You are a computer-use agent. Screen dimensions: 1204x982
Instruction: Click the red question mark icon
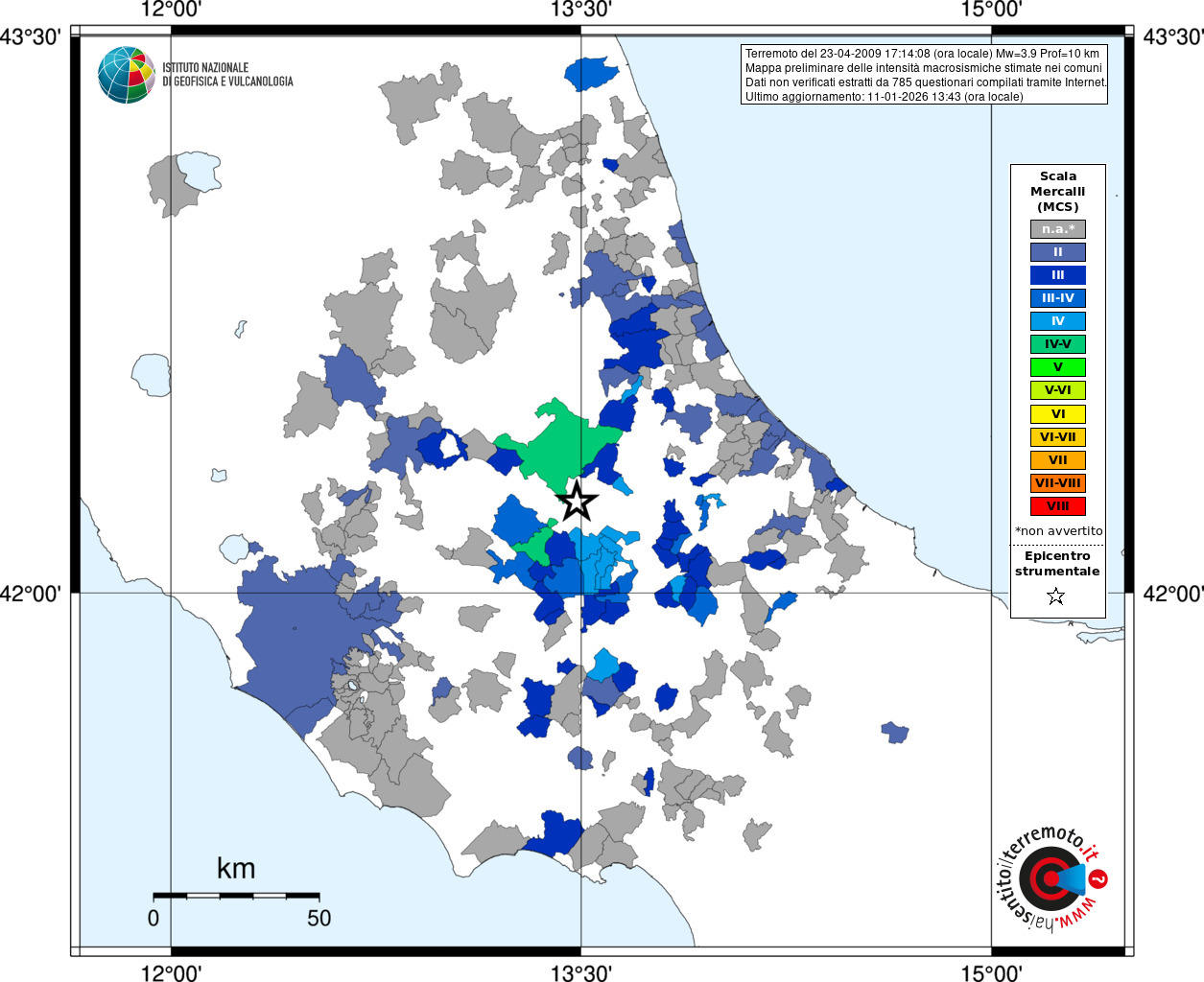pyautogui.click(x=1099, y=878)
